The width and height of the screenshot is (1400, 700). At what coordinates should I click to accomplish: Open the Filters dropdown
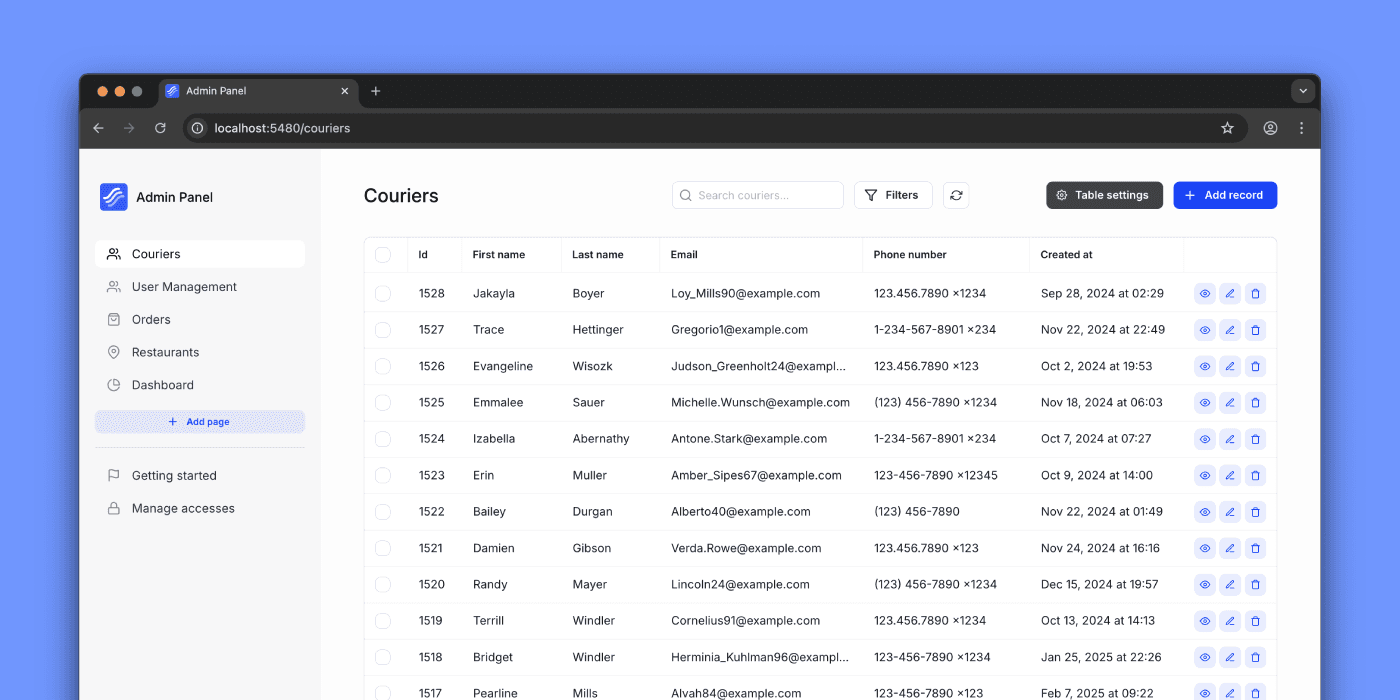[x=893, y=195]
